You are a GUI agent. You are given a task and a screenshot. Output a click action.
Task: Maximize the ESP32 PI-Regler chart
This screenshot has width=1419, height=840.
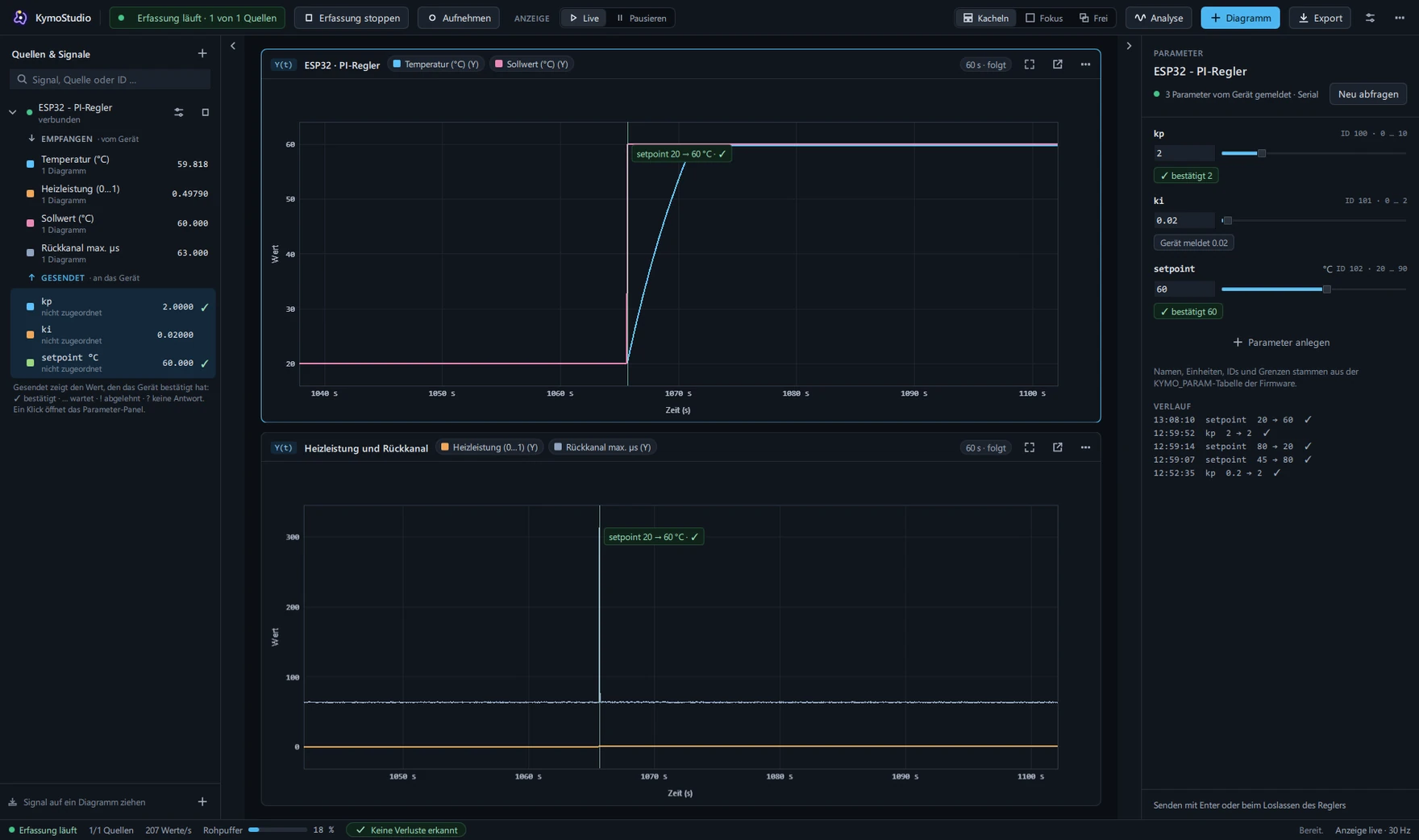click(1030, 64)
